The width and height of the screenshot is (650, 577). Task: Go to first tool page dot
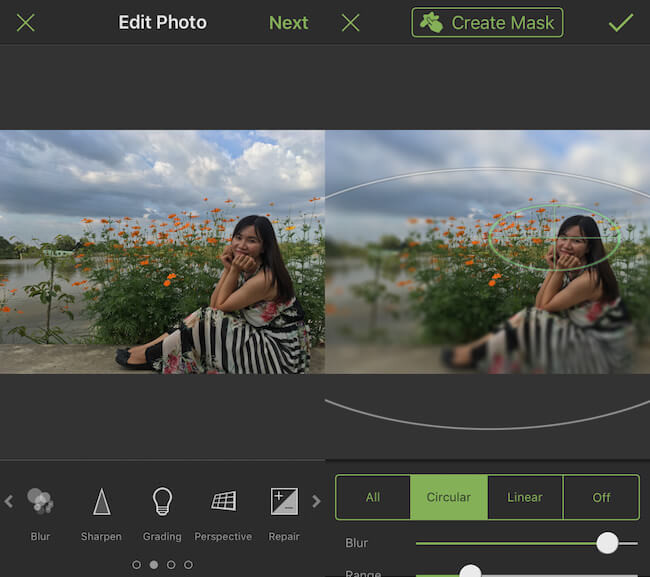pyautogui.click(x=136, y=565)
